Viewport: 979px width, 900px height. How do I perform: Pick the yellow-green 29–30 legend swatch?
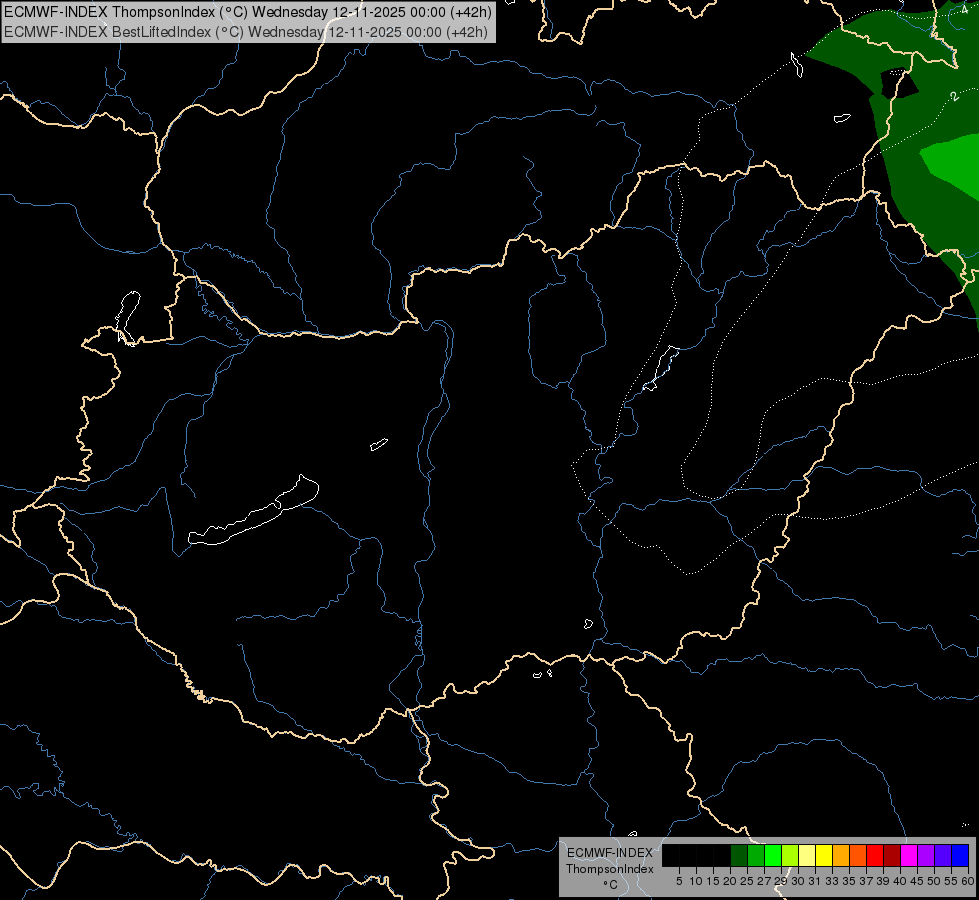pyautogui.click(x=790, y=855)
